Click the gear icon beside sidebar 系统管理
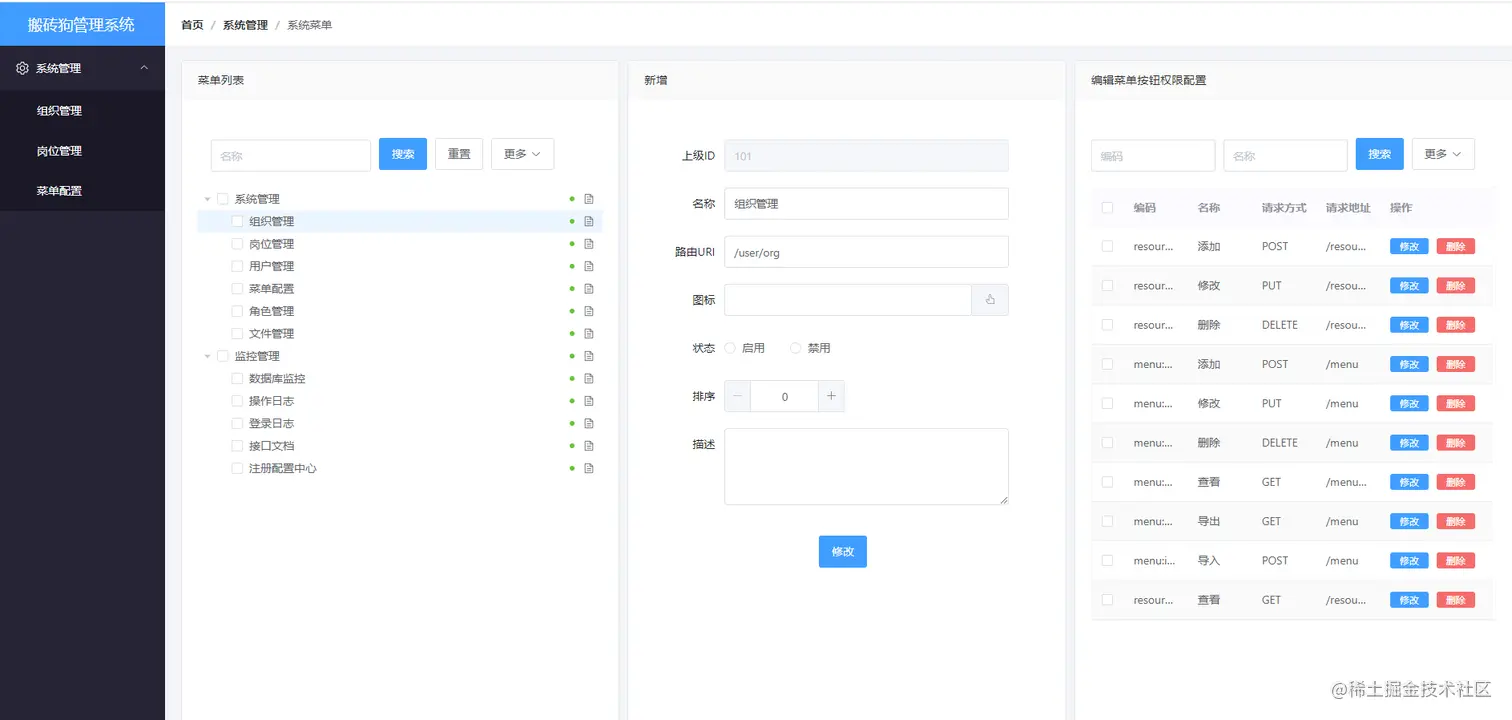Image resolution: width=1512 pixels, height=720 pixels. point(23,68)
